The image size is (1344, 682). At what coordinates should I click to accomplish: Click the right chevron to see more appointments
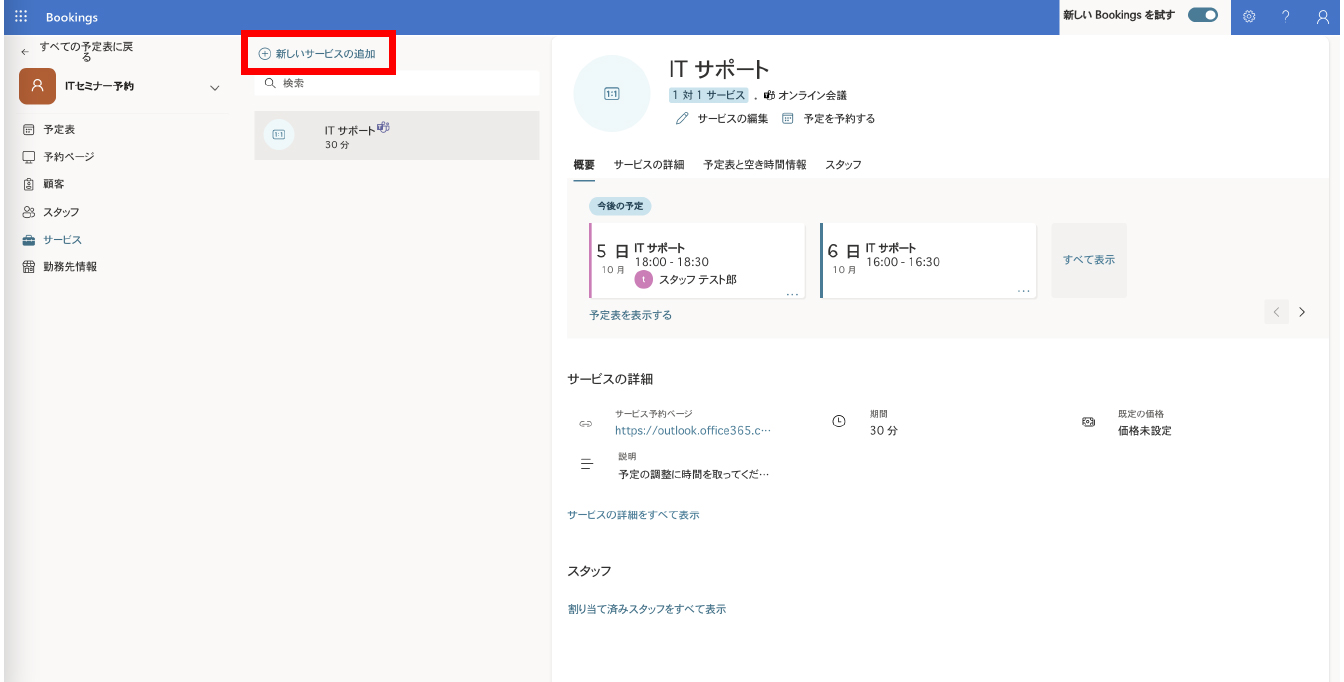[1302, 311]
